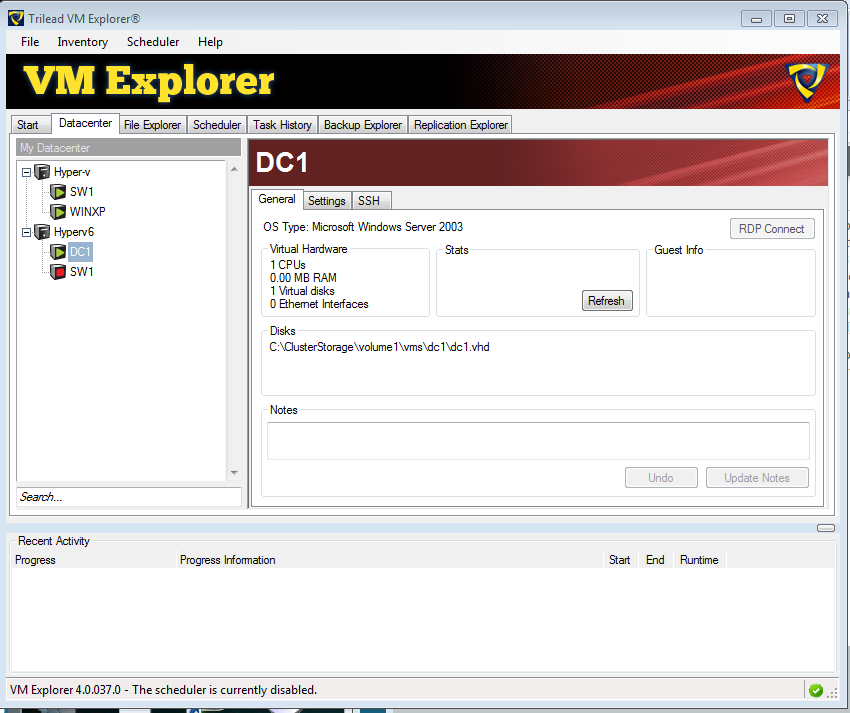This screenshot has height=713, width=850.
Task: Open the Scheduler menu in menu bar
Action: pos(153,42)
